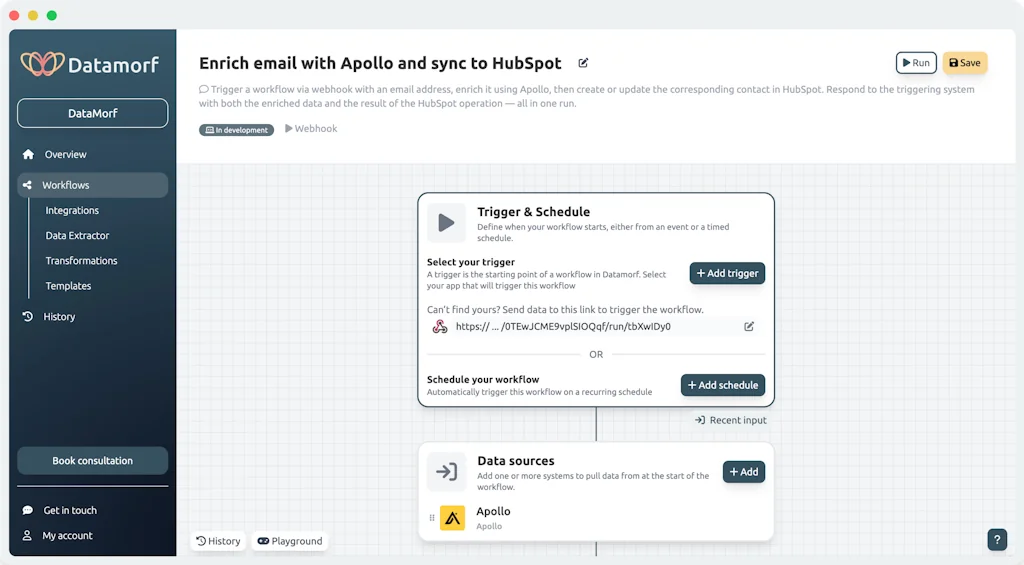Open Transformations in the sidebar
The image size is (1024, 565).
click(81, 261)
